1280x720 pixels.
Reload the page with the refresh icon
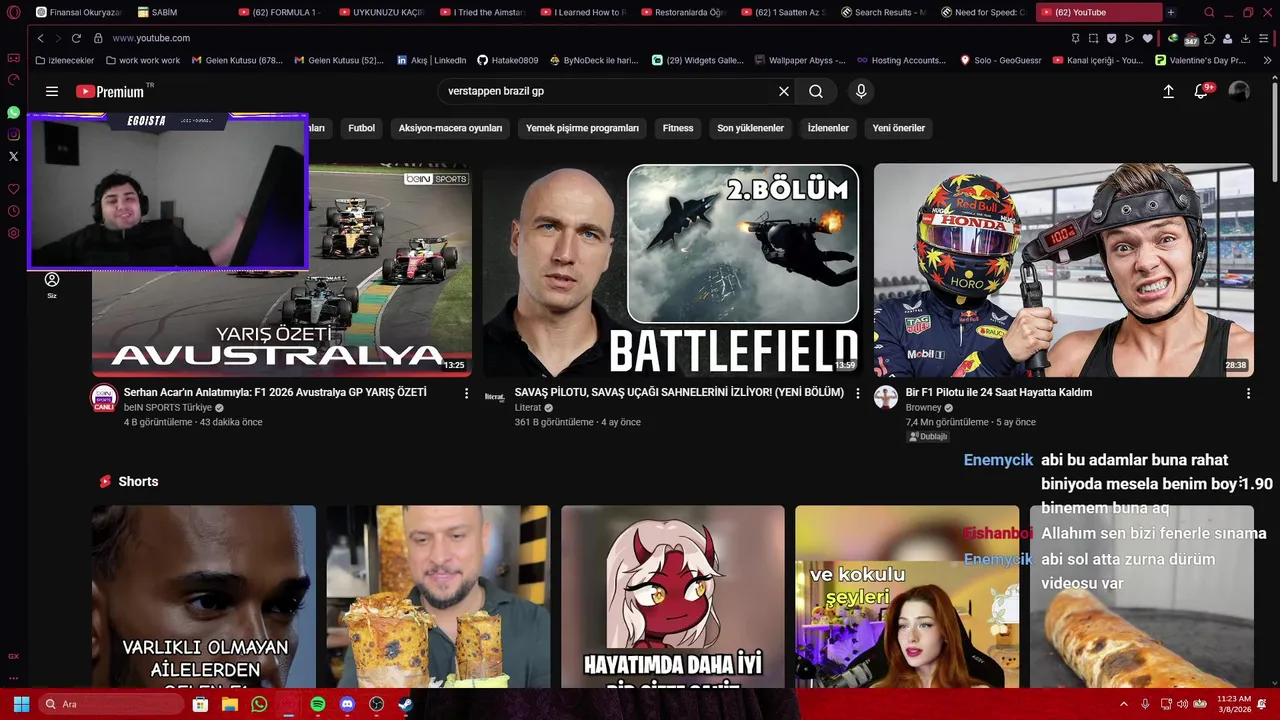click(76, 38)
